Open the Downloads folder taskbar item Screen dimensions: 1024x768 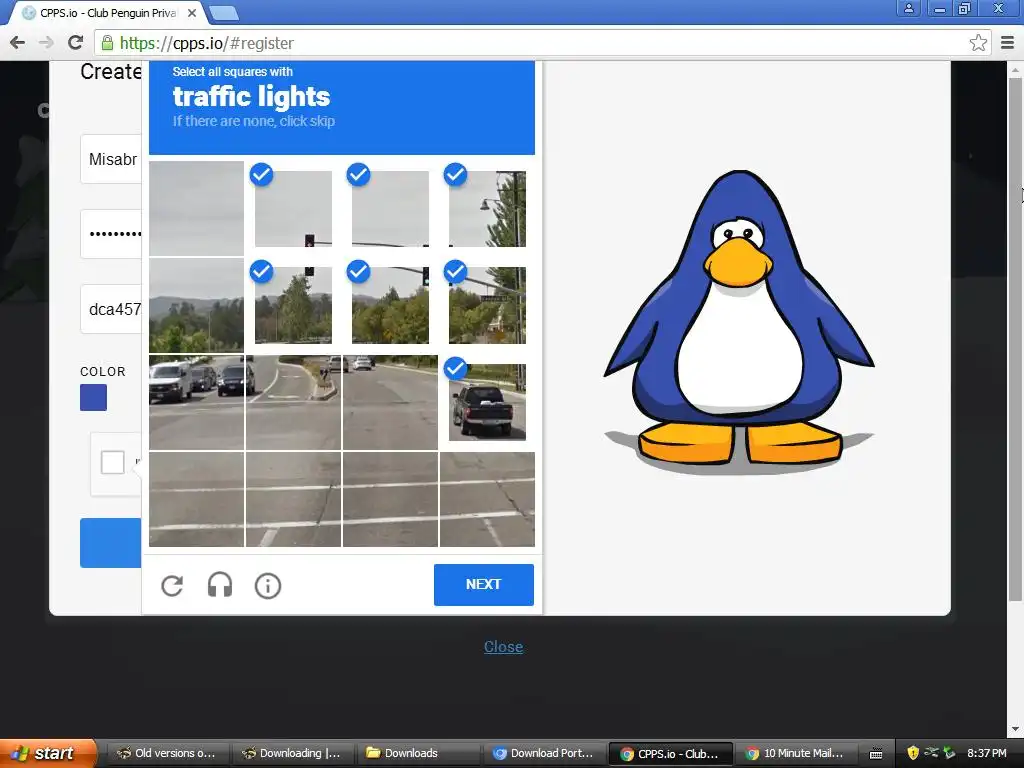[418, 753]
